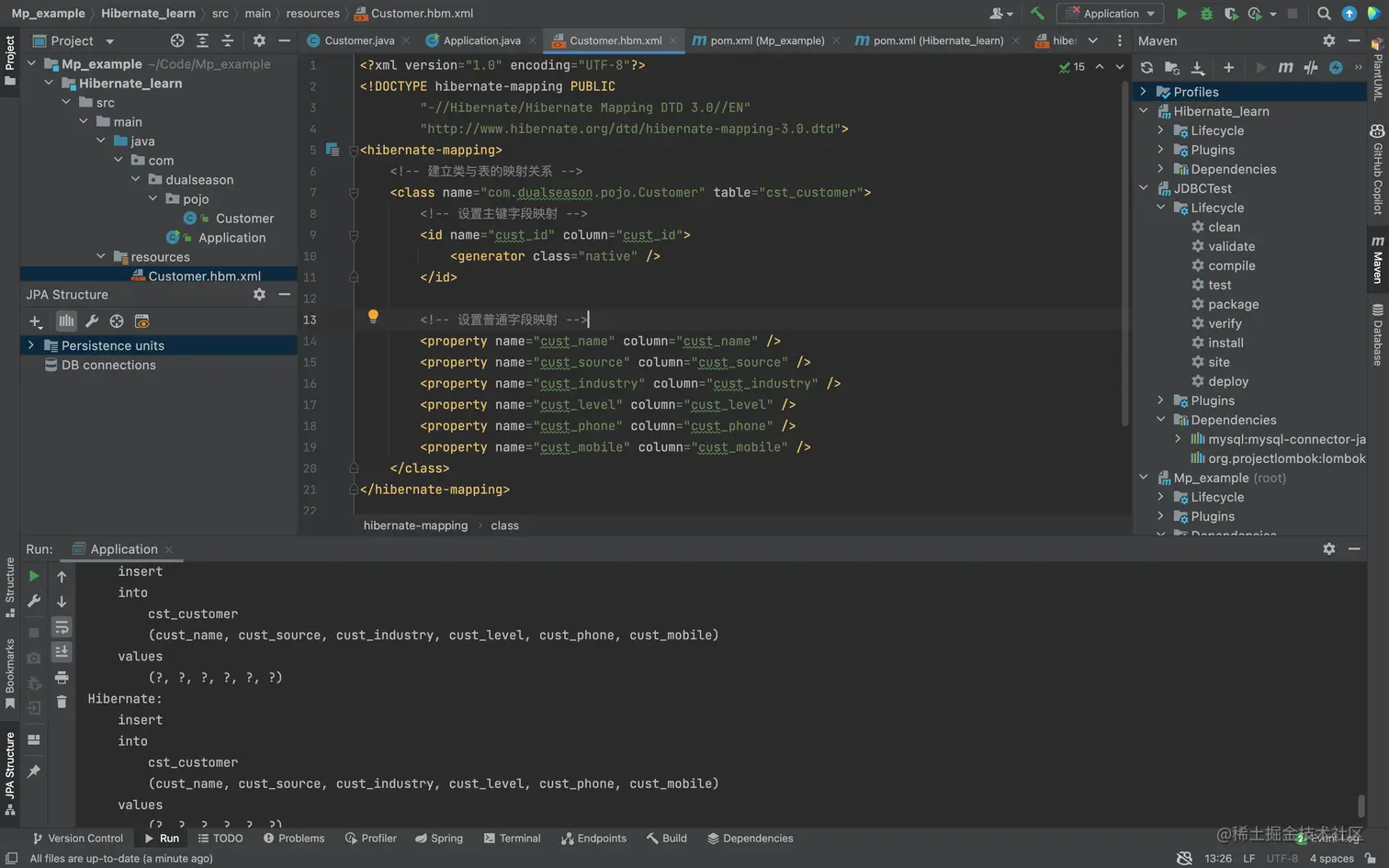Open Search Everywhere magnifier
This screenshot has width=1389, height=868.
pos(1324,14)
